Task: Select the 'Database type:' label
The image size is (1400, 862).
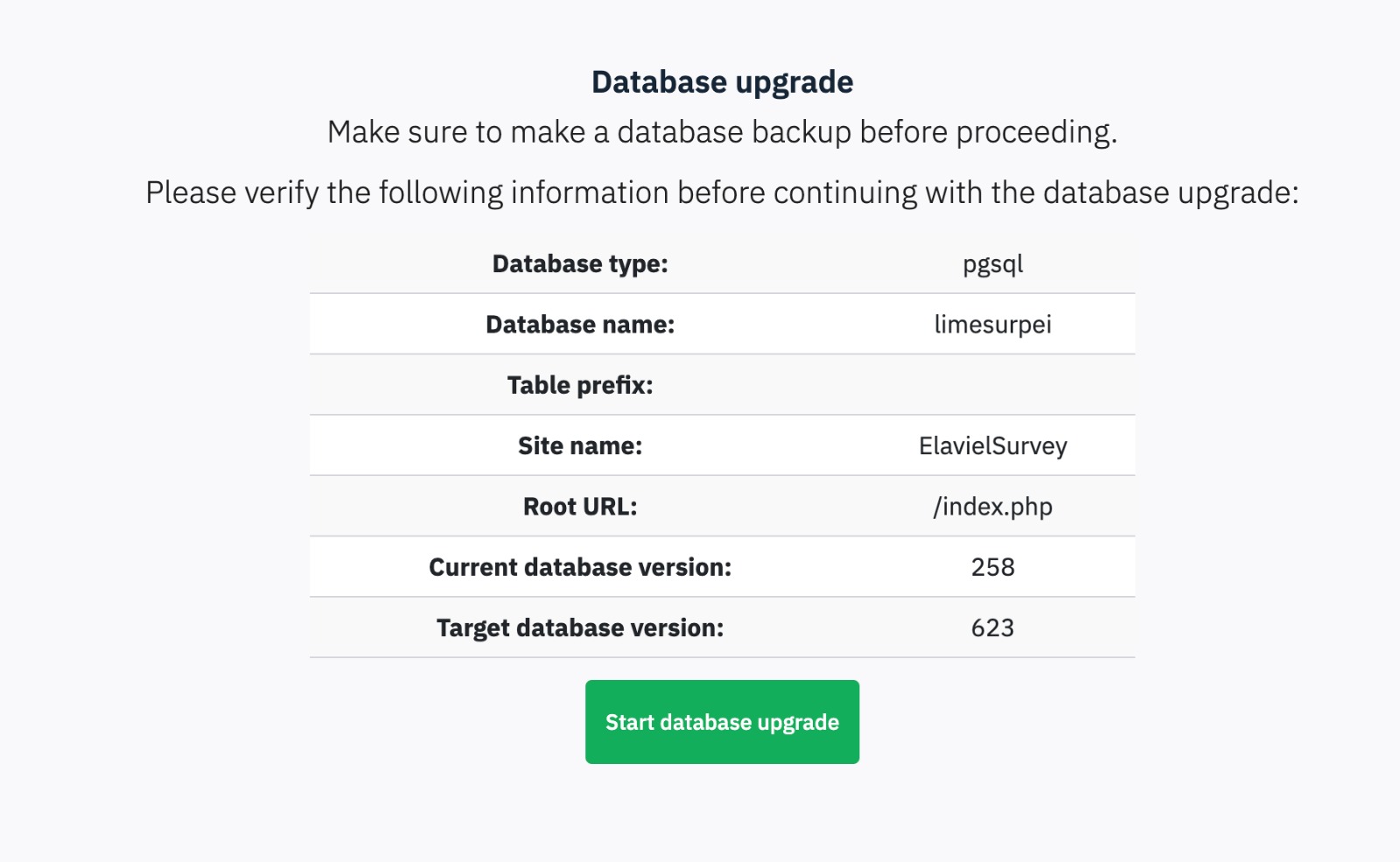Action: pyautogui.click(x=580, y=264)
